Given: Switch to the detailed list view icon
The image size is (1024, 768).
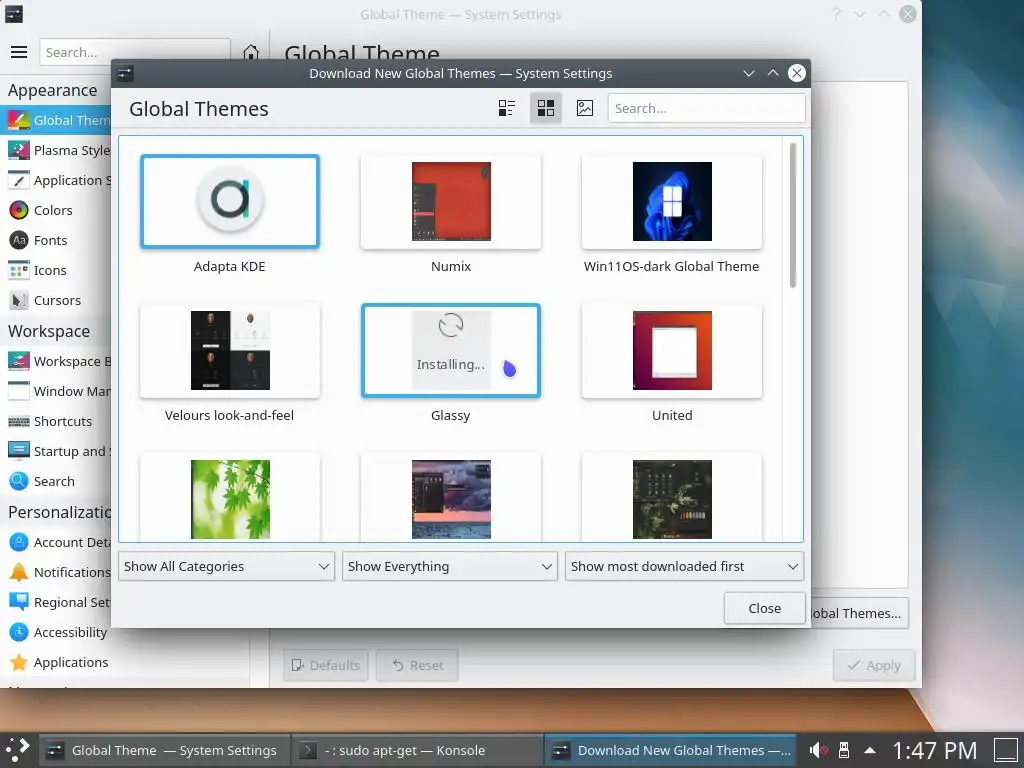Looking at the screenshot, I should coord(507,108).
